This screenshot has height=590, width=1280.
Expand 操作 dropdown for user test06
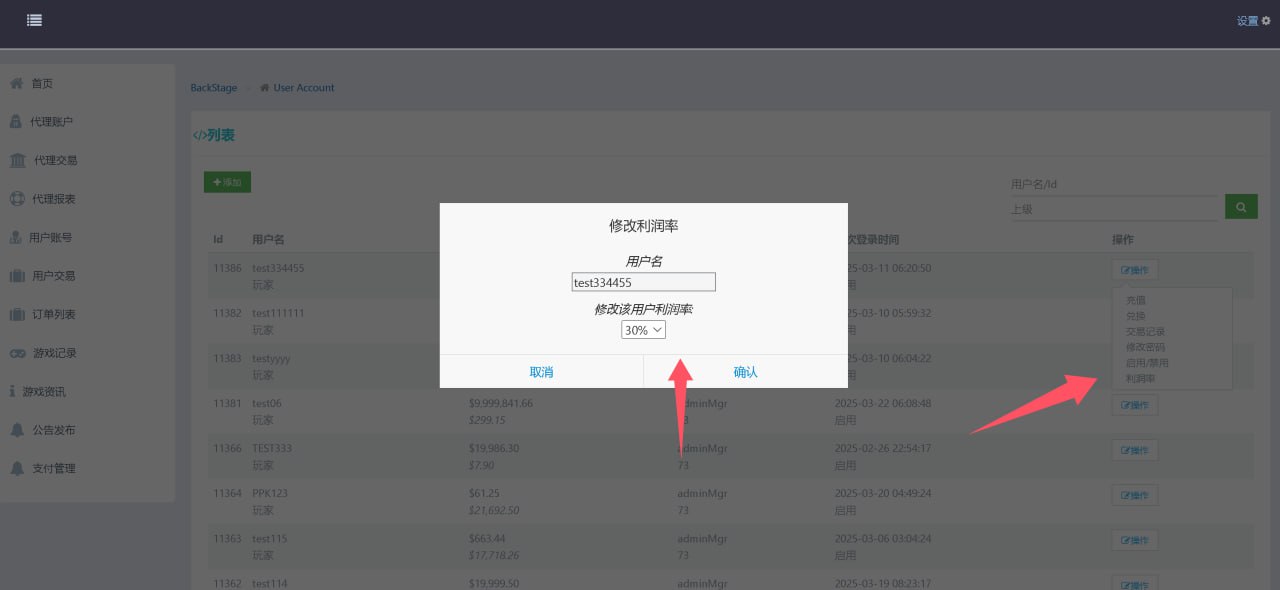(x=1135, y=405)
